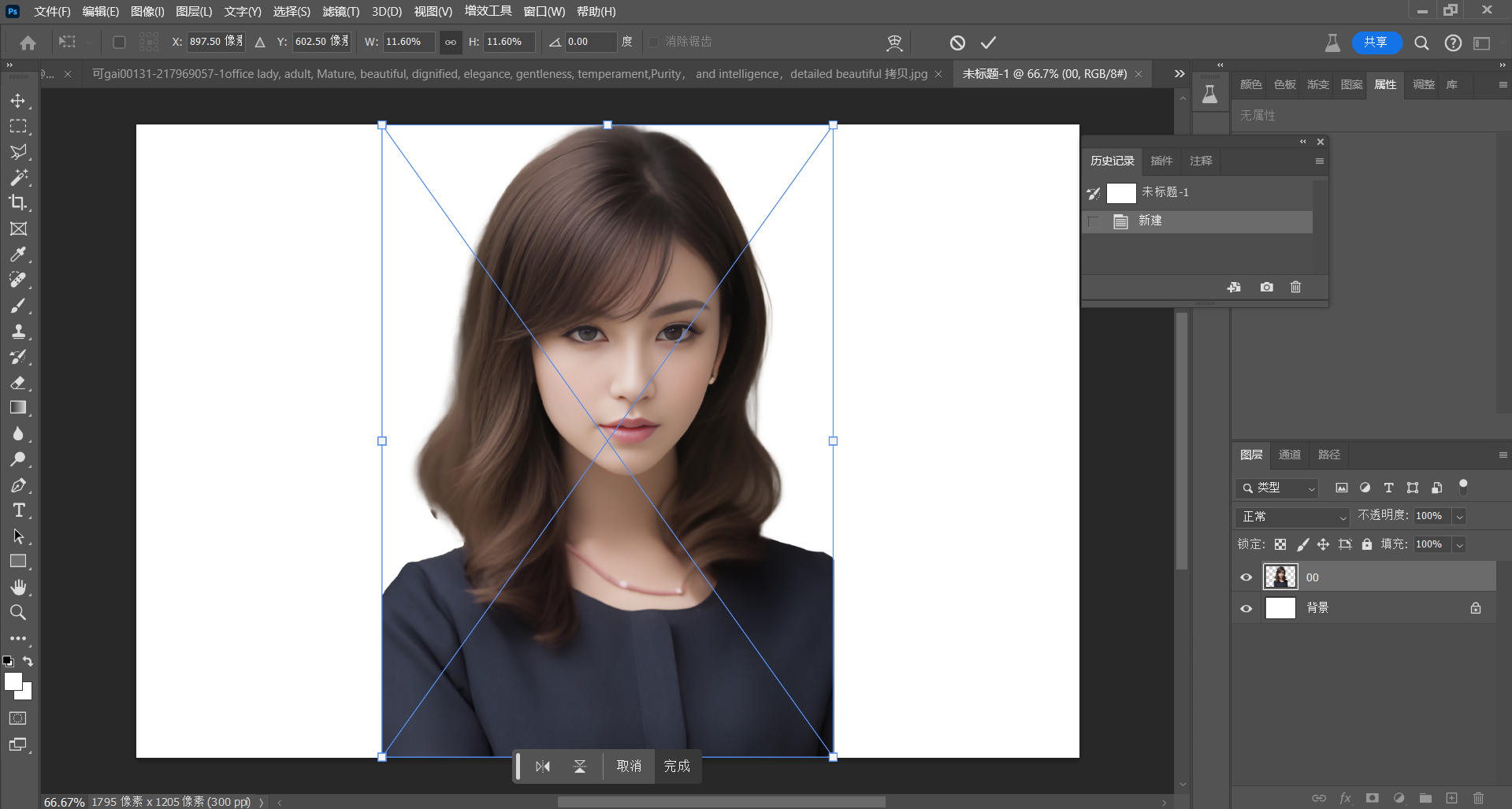Switch to the 路径 tab
This screenshot has height=809, width=1512.
coord(1329,455)
